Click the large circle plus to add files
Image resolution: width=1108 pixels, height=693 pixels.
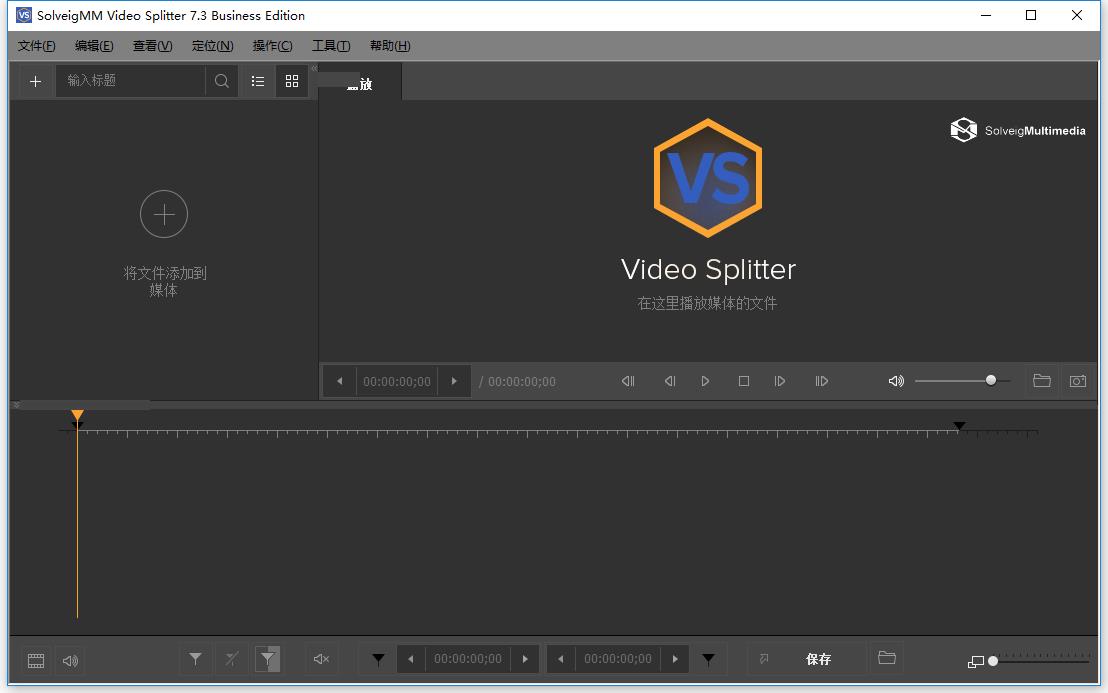(x=164, y=214)
